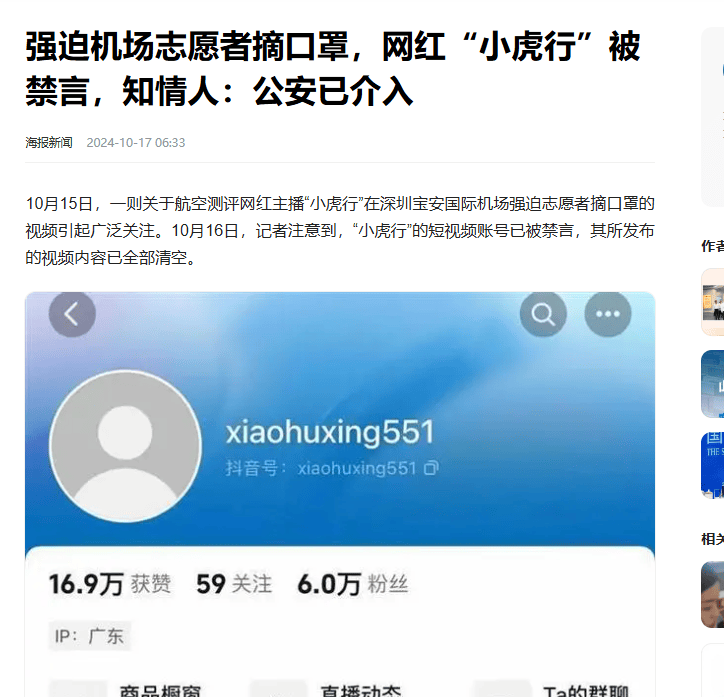Open third sidebar thumbnail with 国 text
Image resolution: width=724 pixels, height=697 pixels.
click(713, 465)
